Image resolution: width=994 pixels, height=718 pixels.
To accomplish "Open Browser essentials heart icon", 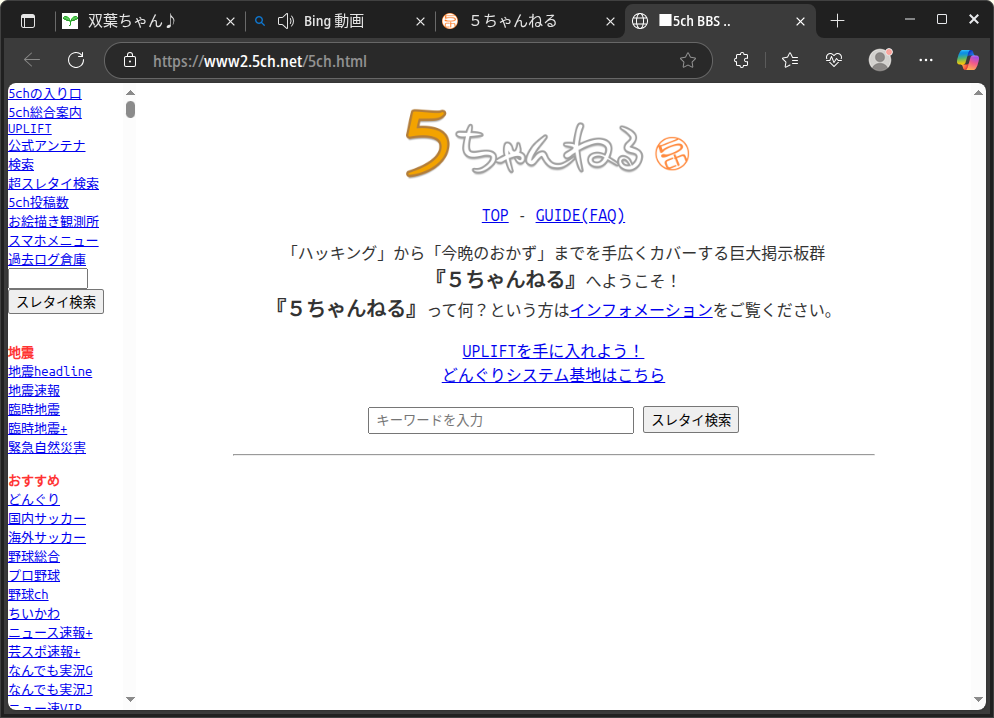I will click(834, 61).
